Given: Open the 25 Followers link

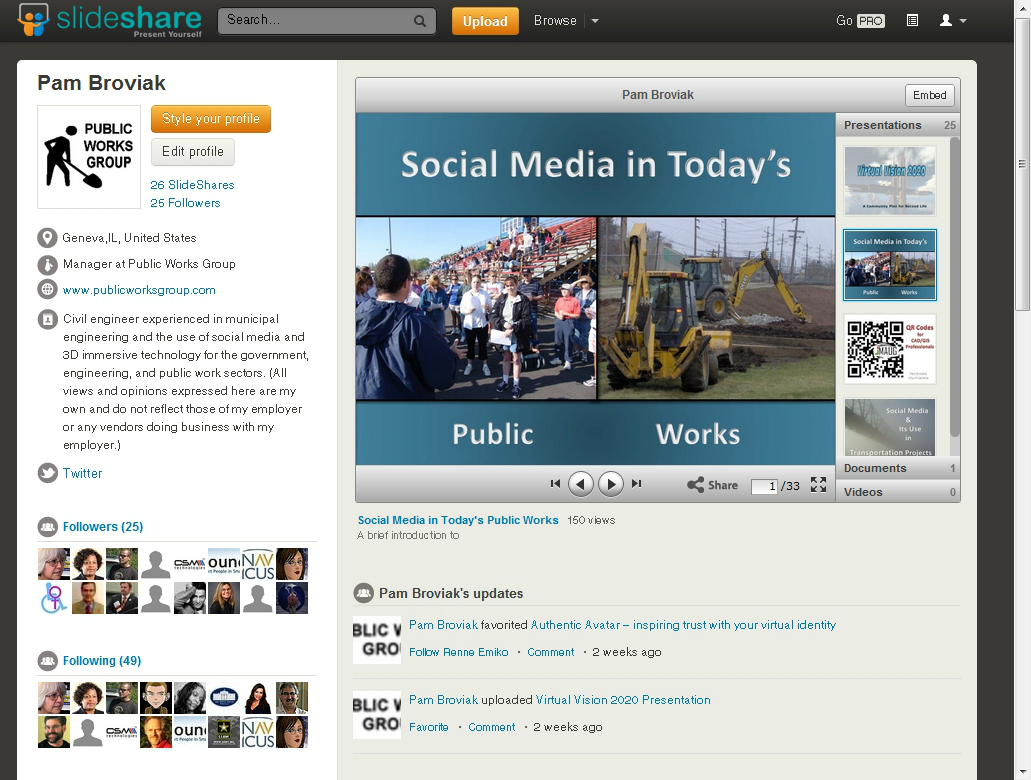Looking at the screenshot, I should pyautogui.click(x=185, y=203).
